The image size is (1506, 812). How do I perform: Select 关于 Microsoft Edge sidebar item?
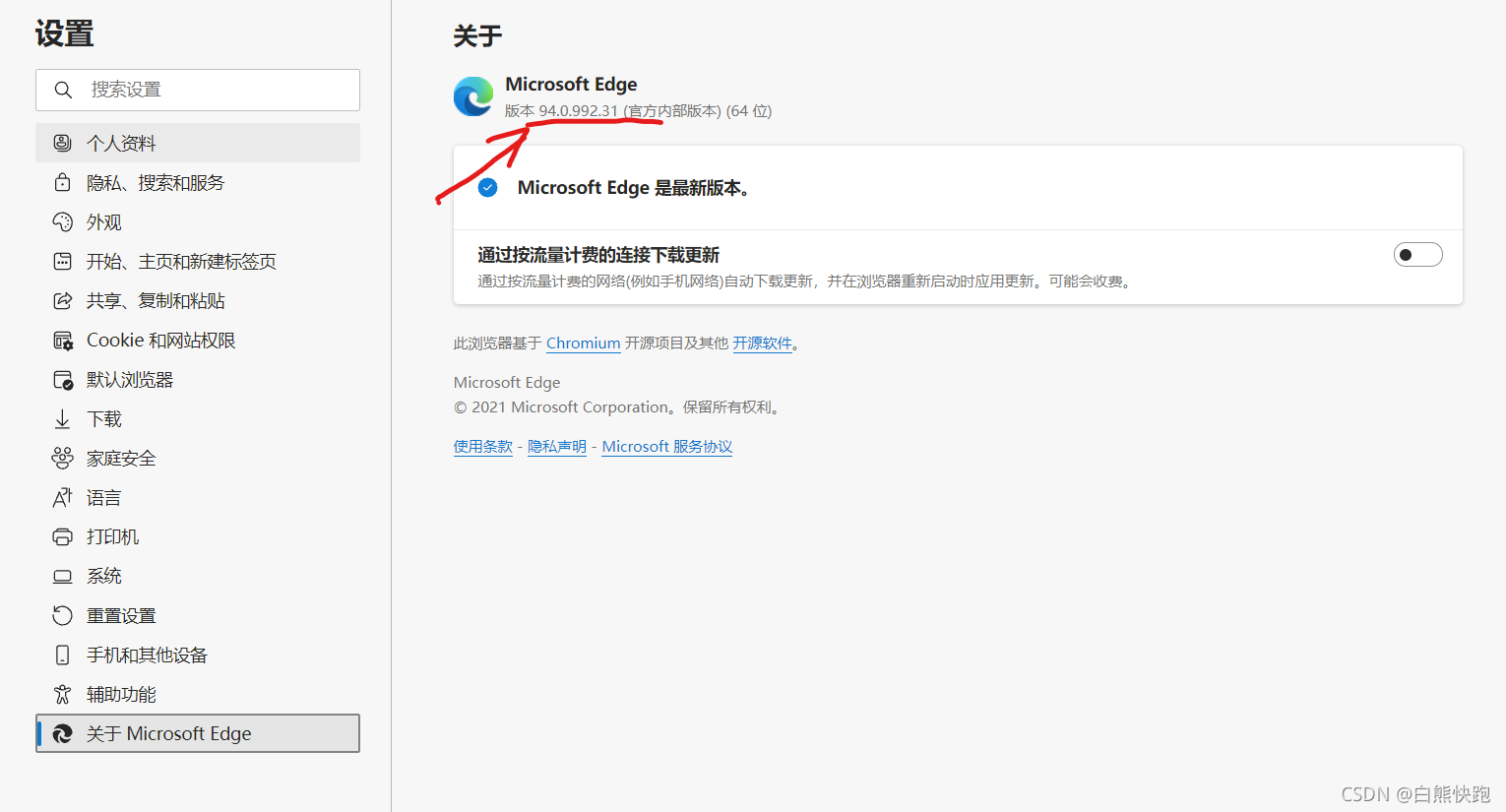[198, 733]
